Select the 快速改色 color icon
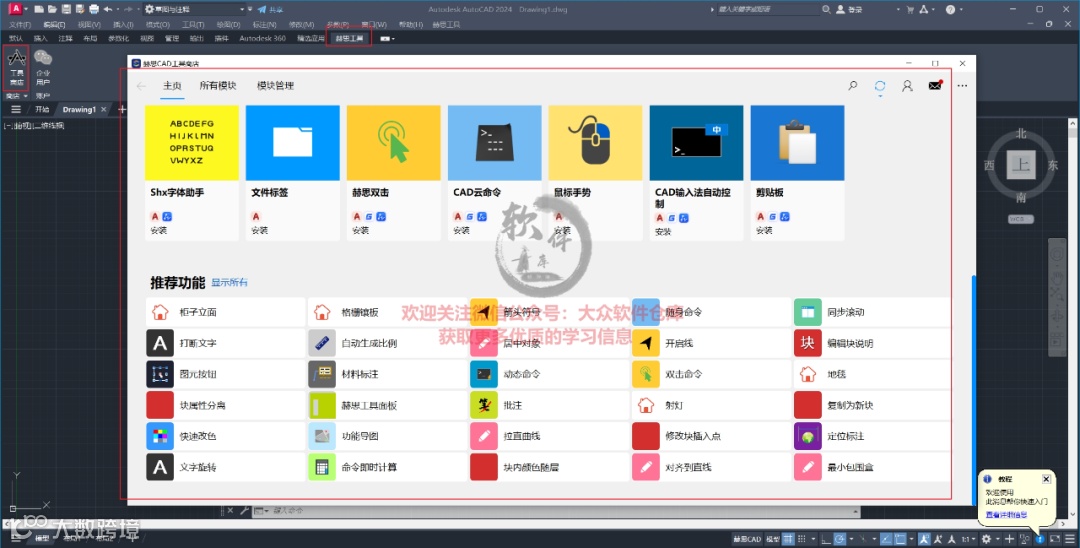This screenshot has width=1080, height=548. pos(160,436)
